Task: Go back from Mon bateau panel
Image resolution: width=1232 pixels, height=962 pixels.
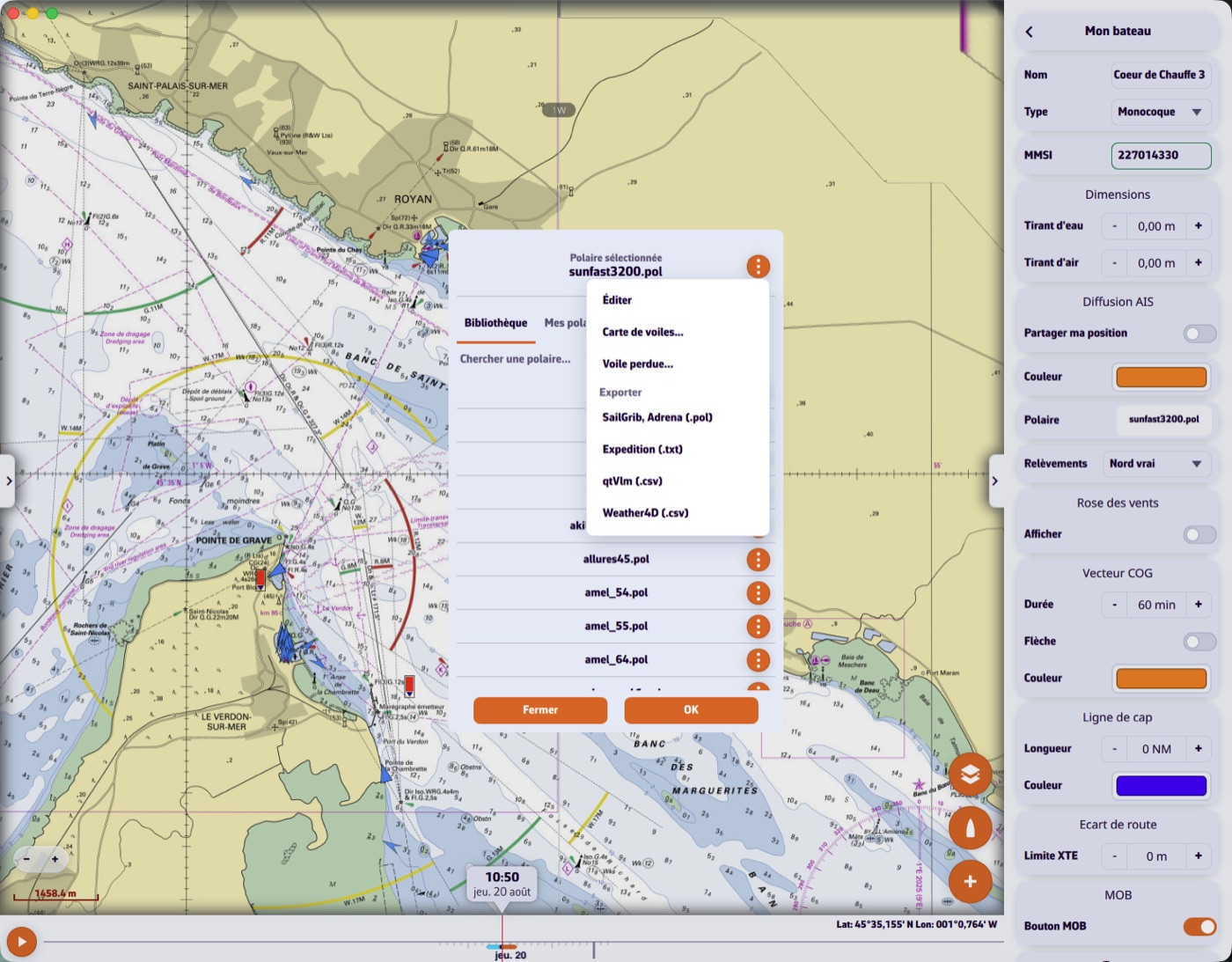Action: pyautogui.click(x=1029, y=32)
